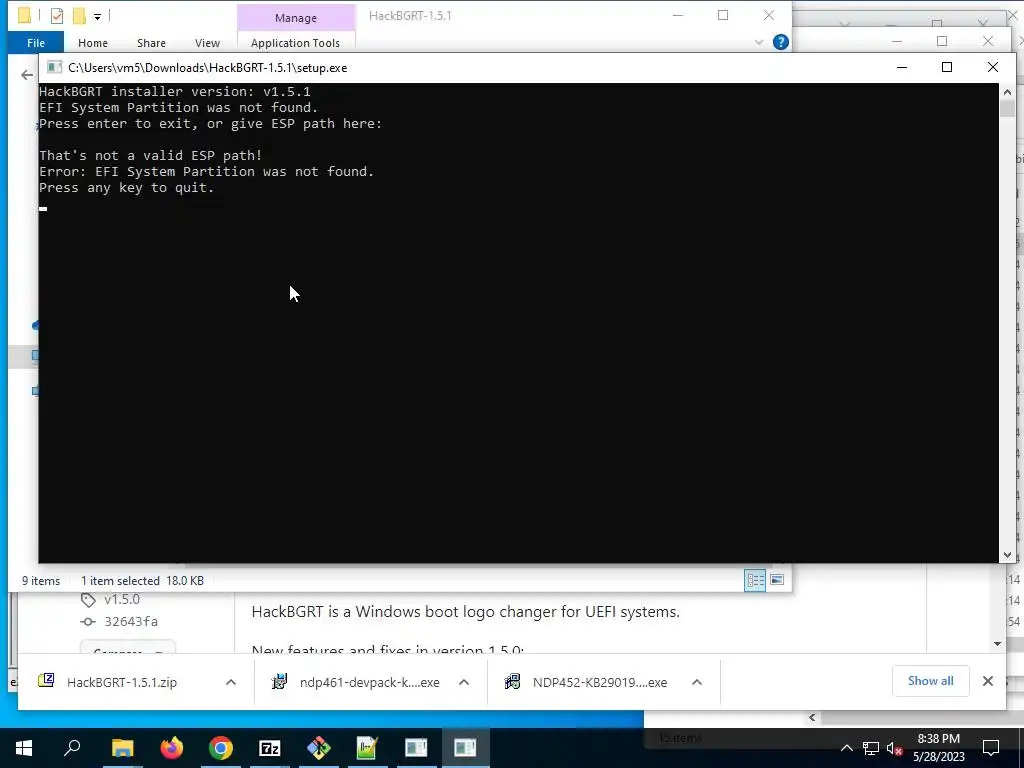
Task: Switch to the first console taskbar window
Action: [416, 748]
